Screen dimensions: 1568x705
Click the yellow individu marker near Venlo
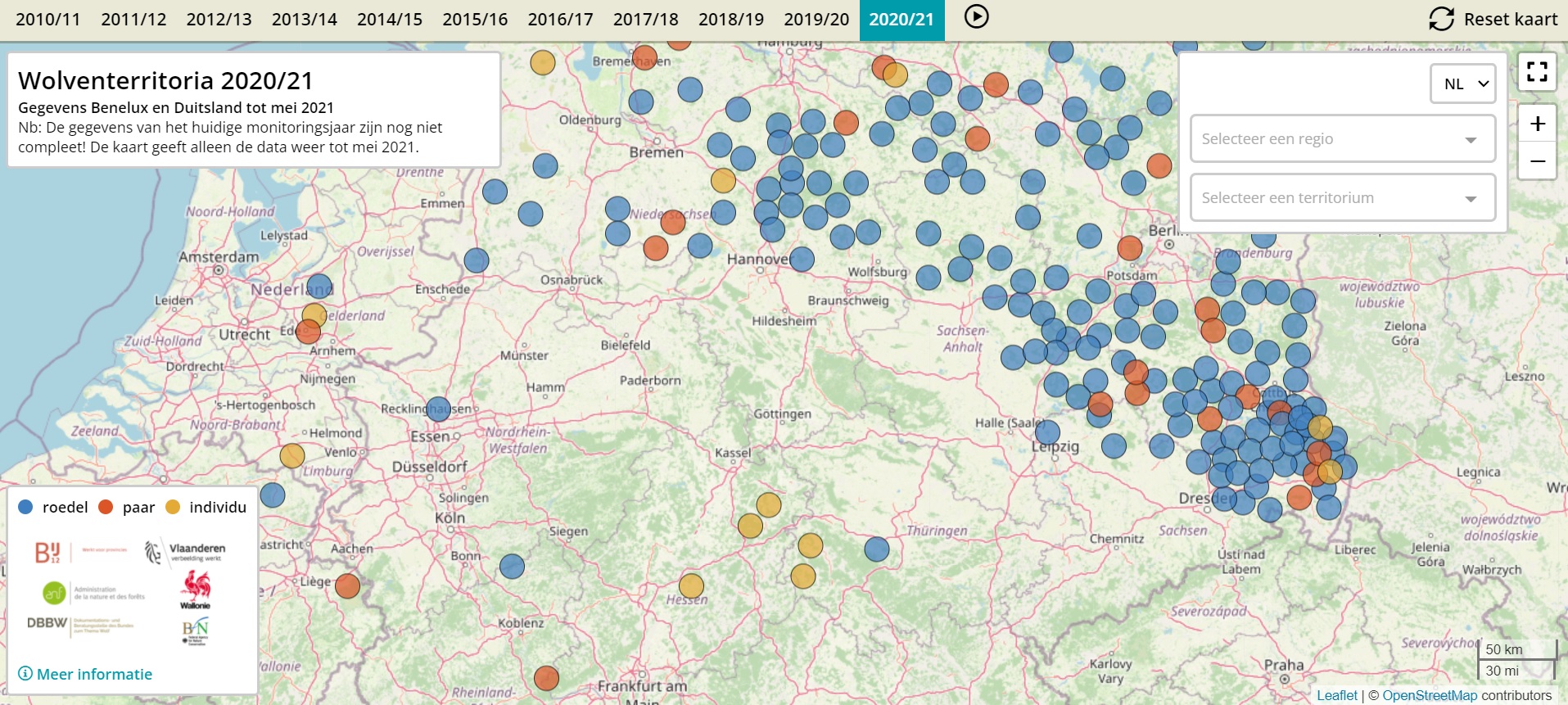pos(292,455)
